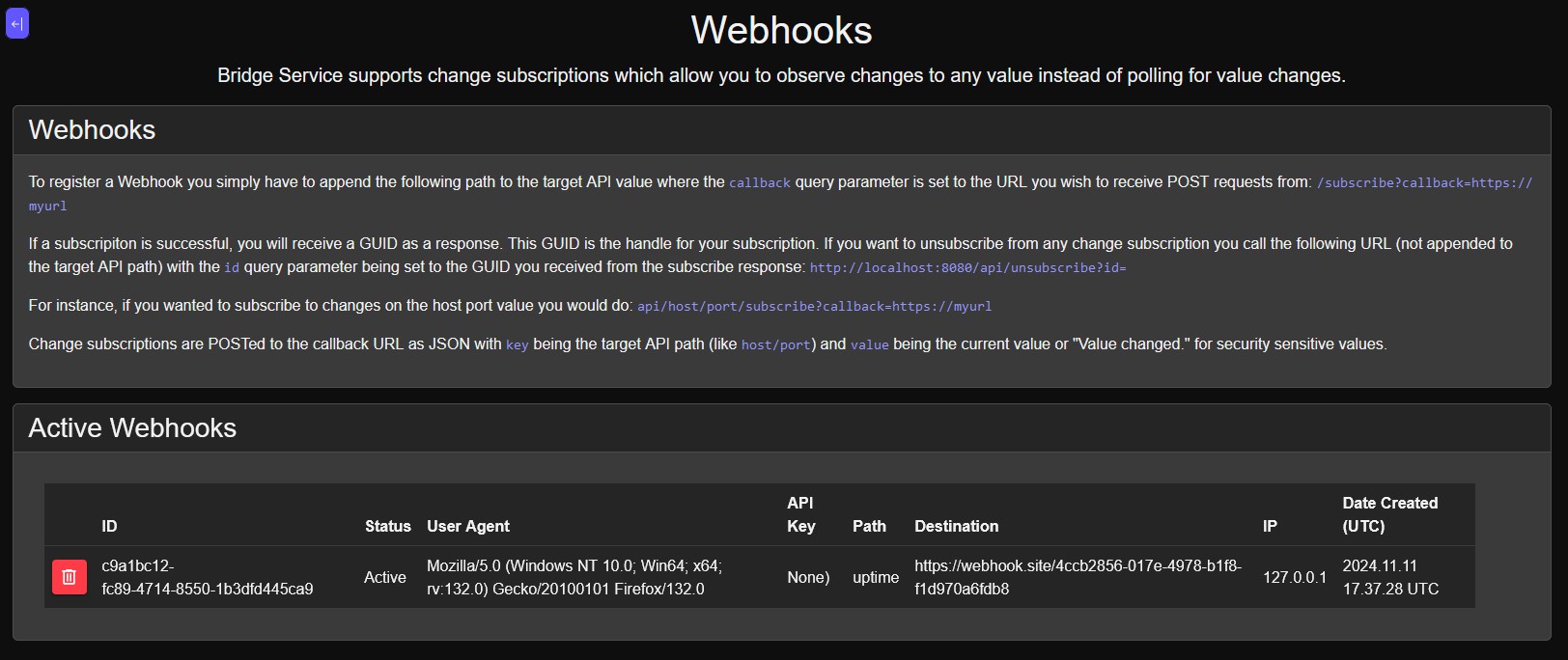Click the 127.0.0.1 IP address cell
Screen dimensions: 1568x660
[1294, 577]
